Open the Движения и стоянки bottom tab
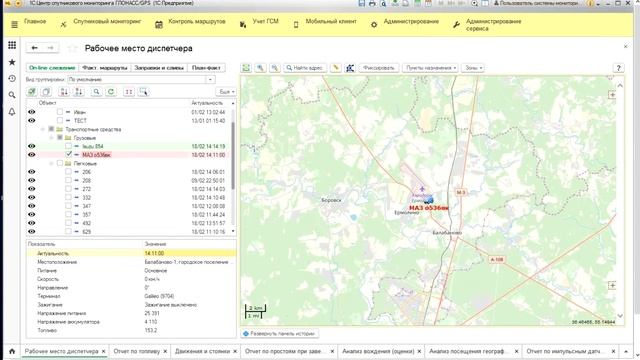 click(x=202, y=351)
